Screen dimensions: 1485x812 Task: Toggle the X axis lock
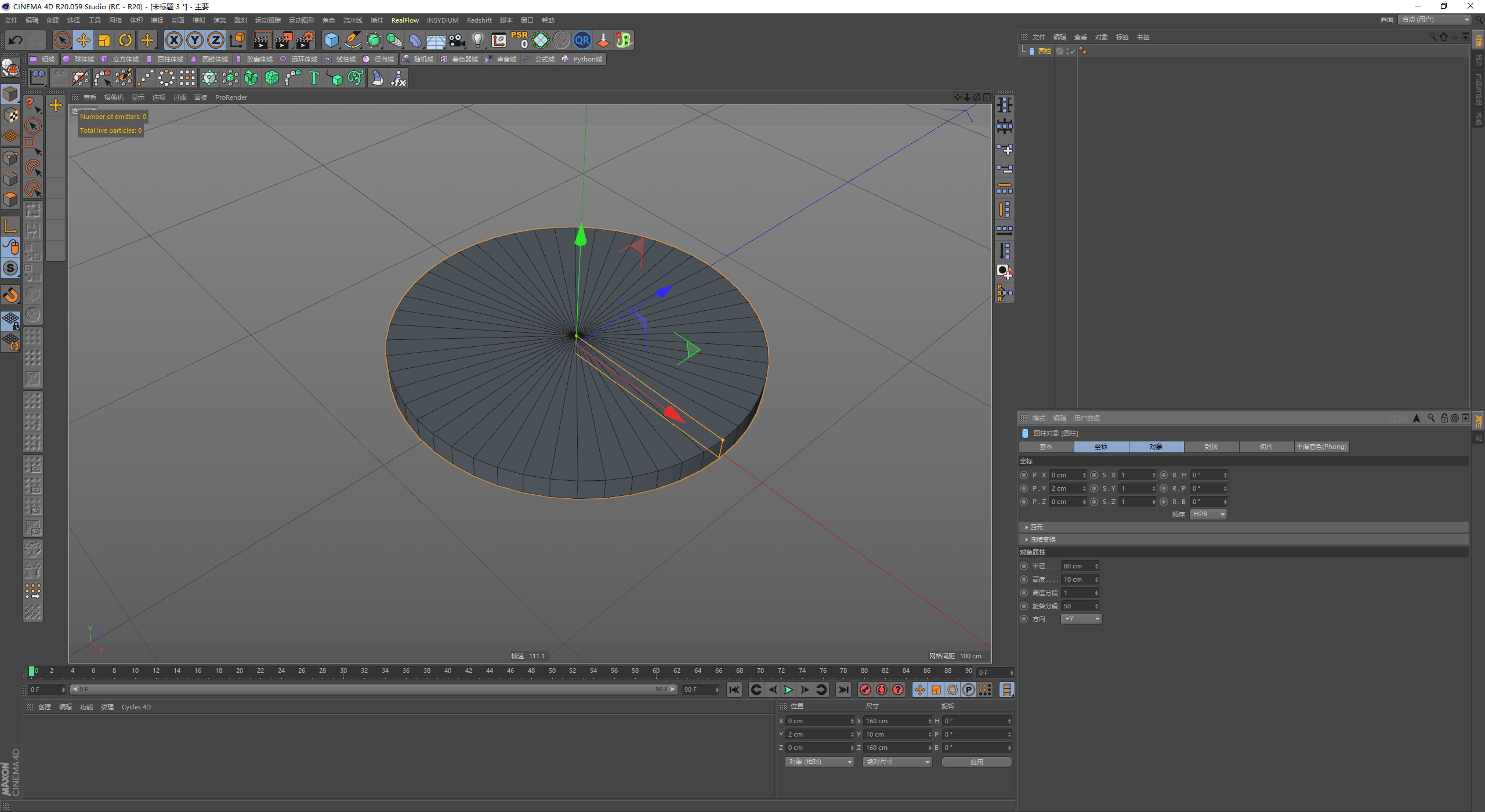(173, 40)
